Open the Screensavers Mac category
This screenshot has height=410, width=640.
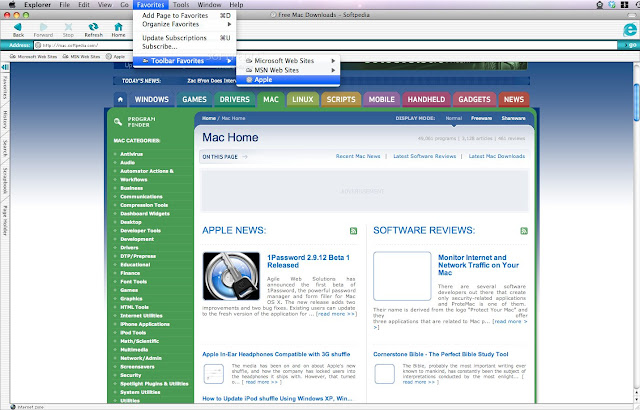(x=137, y=367)
